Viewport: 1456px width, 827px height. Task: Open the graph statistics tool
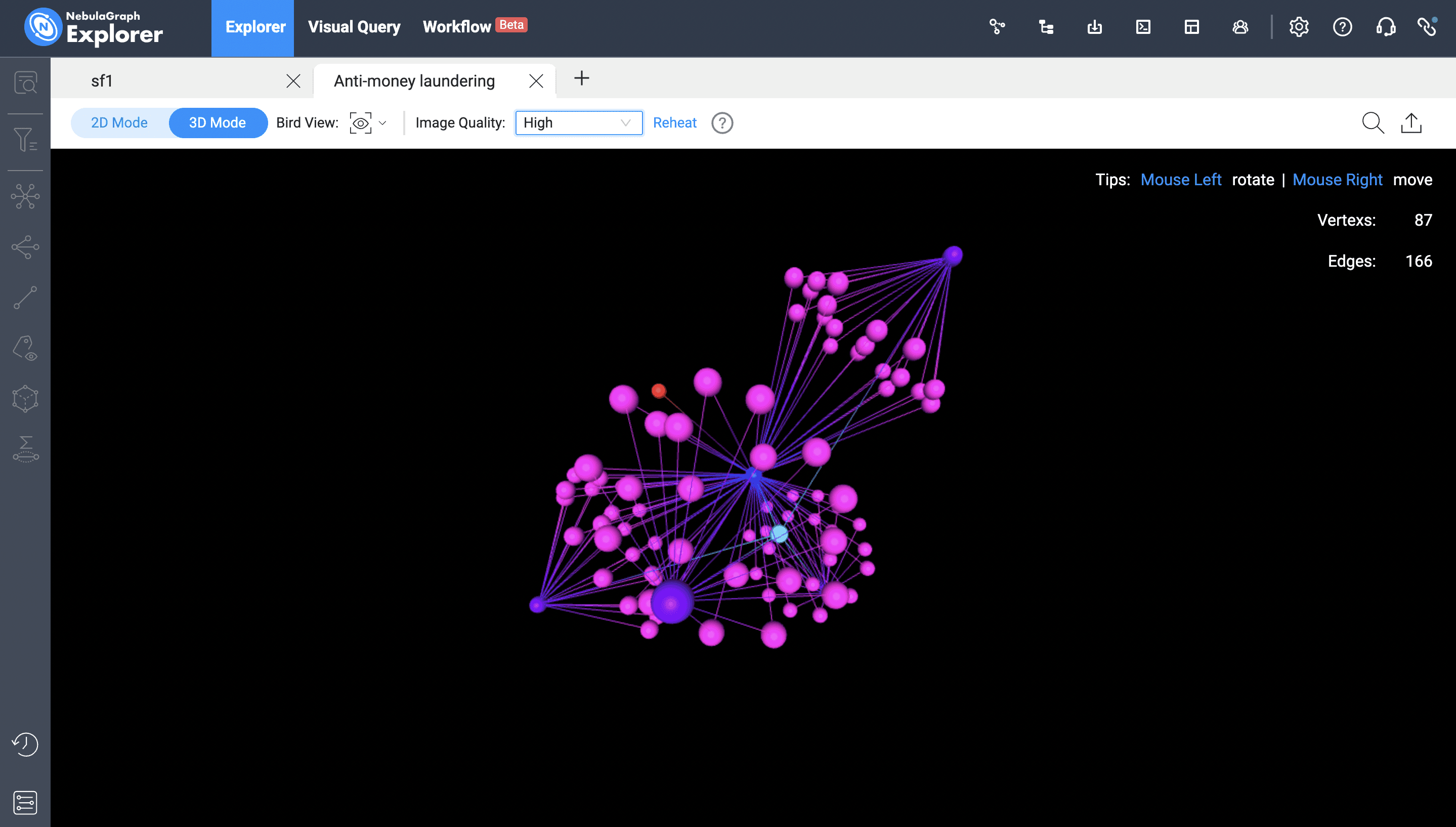pyautogui.click(x=25, y=449)
